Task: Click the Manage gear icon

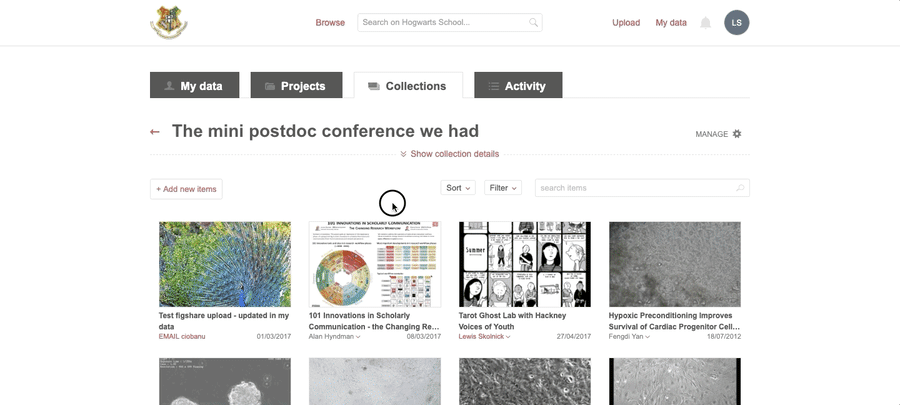Action: point(737,134)
